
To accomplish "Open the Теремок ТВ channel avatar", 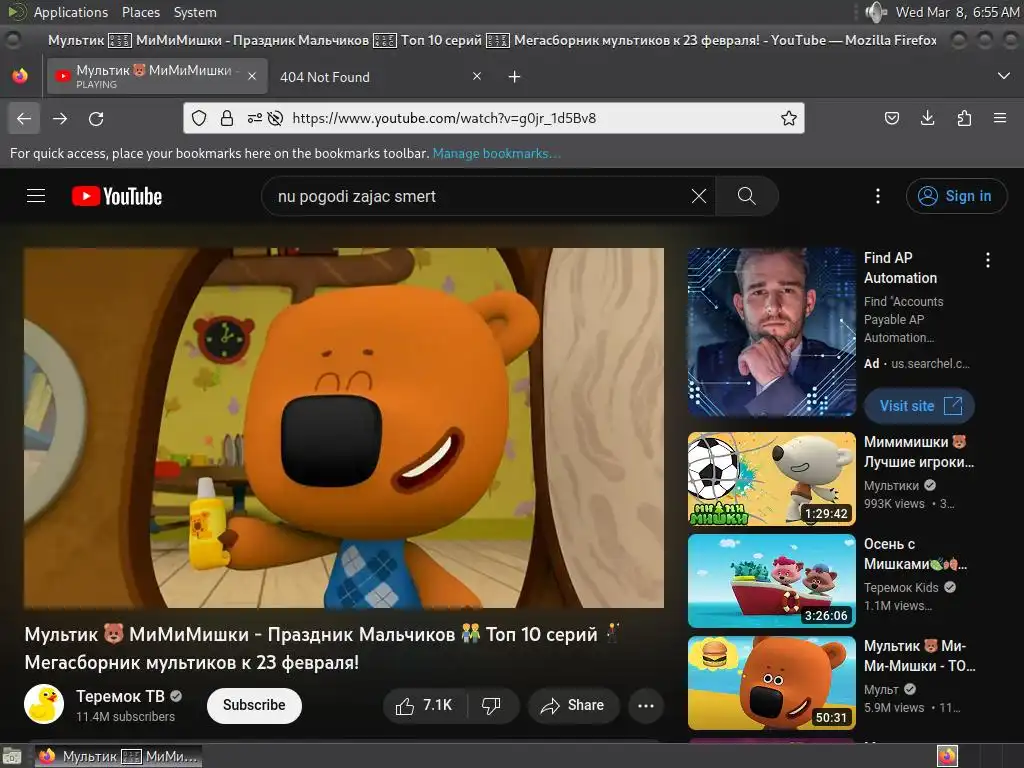I will tap(44, 704).
